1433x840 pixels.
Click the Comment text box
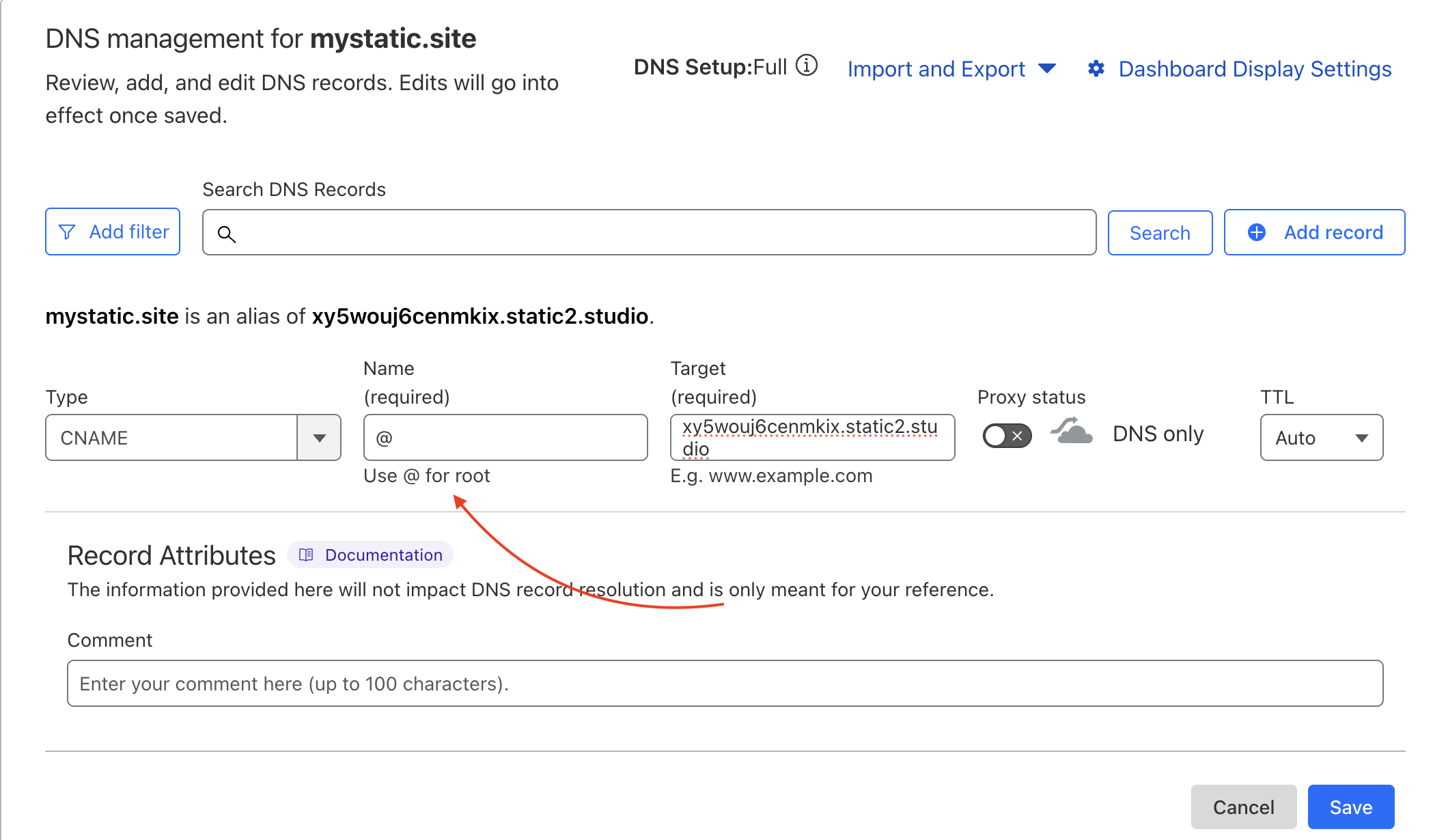click(725, 684)
